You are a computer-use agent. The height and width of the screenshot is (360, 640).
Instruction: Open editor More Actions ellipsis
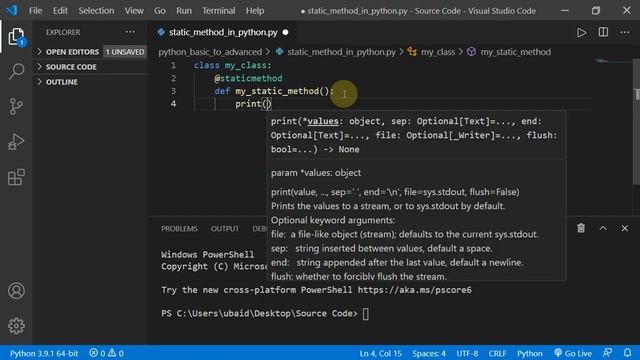(624, 32)
